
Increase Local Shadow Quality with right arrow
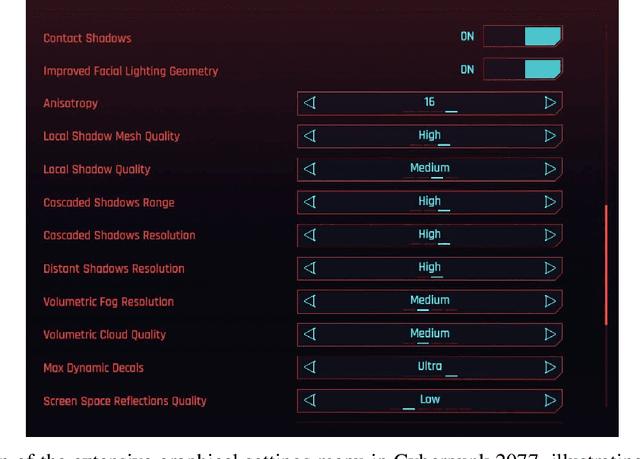(x=550, y=169)
